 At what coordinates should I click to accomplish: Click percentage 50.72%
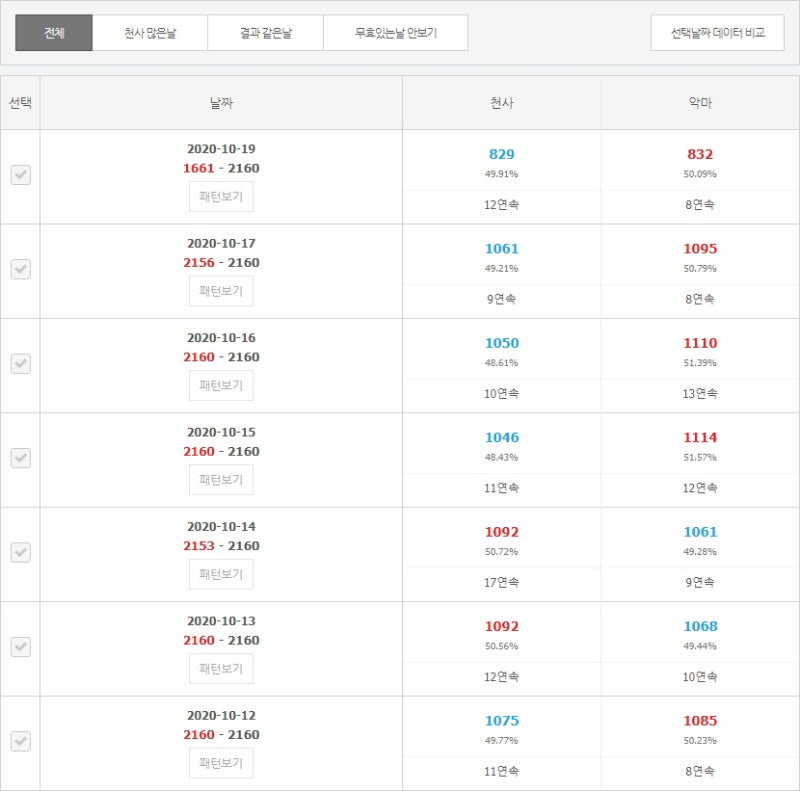(x=502, y=552)
